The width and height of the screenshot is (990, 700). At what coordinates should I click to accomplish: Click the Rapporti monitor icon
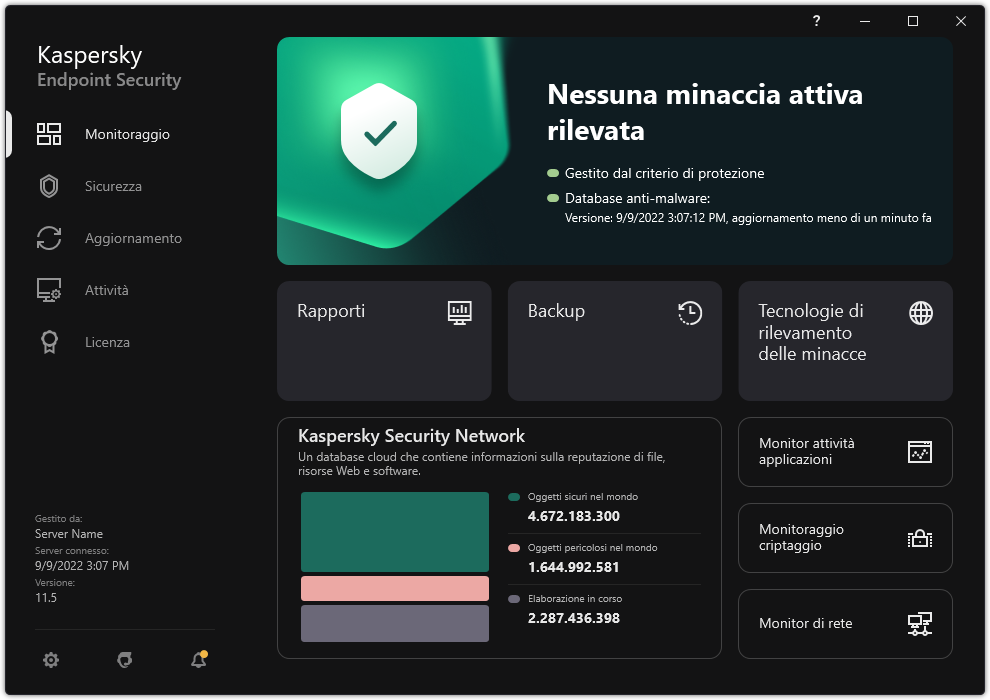pos(460,312)
